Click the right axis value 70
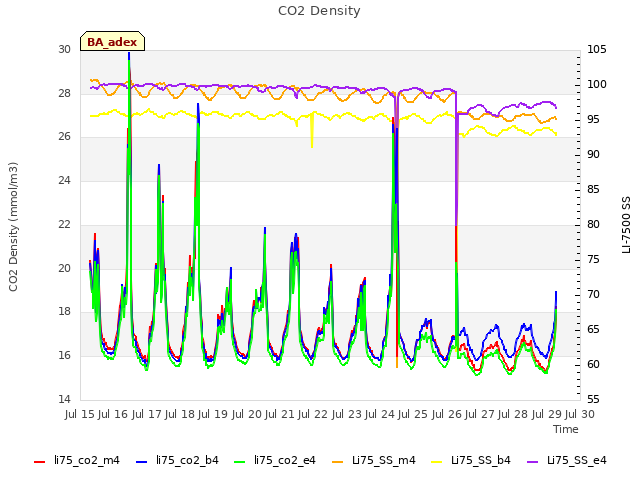Screen dimensions: 640x480 click(x=593, y=294)
